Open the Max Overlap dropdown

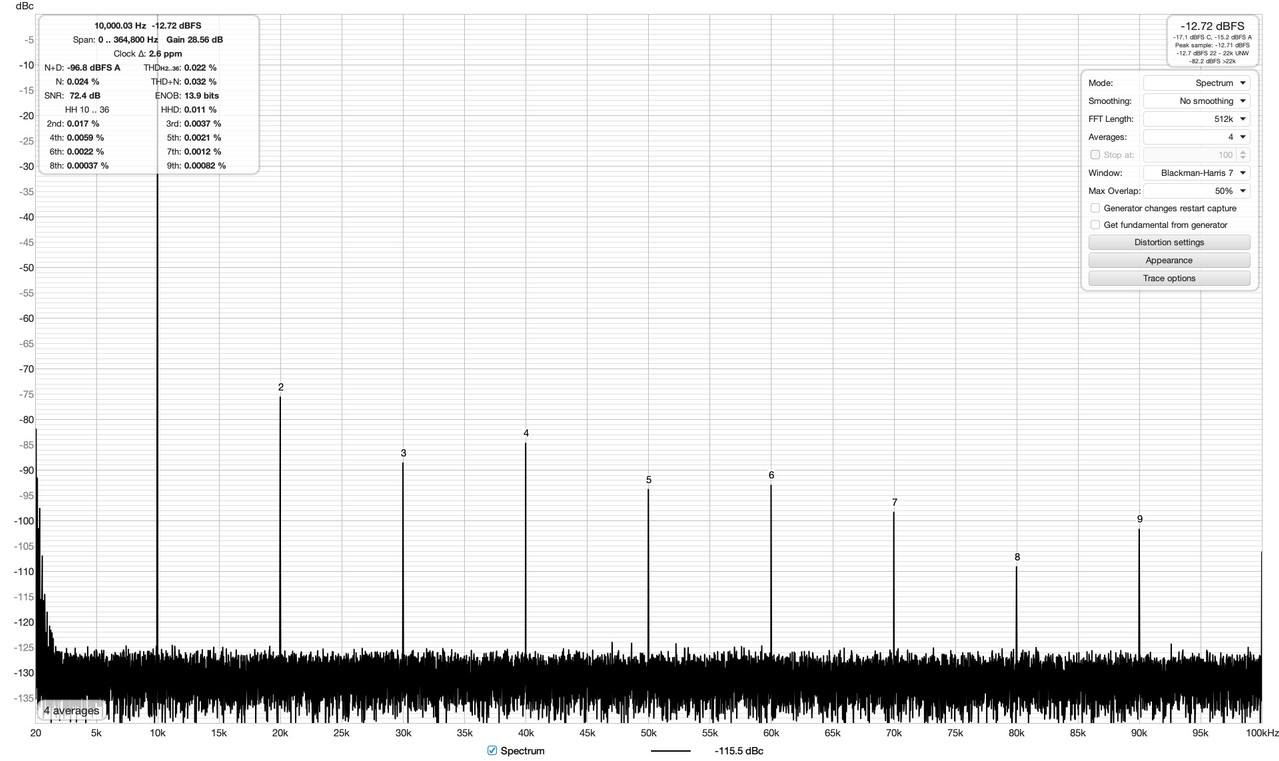coord(1197,191)
